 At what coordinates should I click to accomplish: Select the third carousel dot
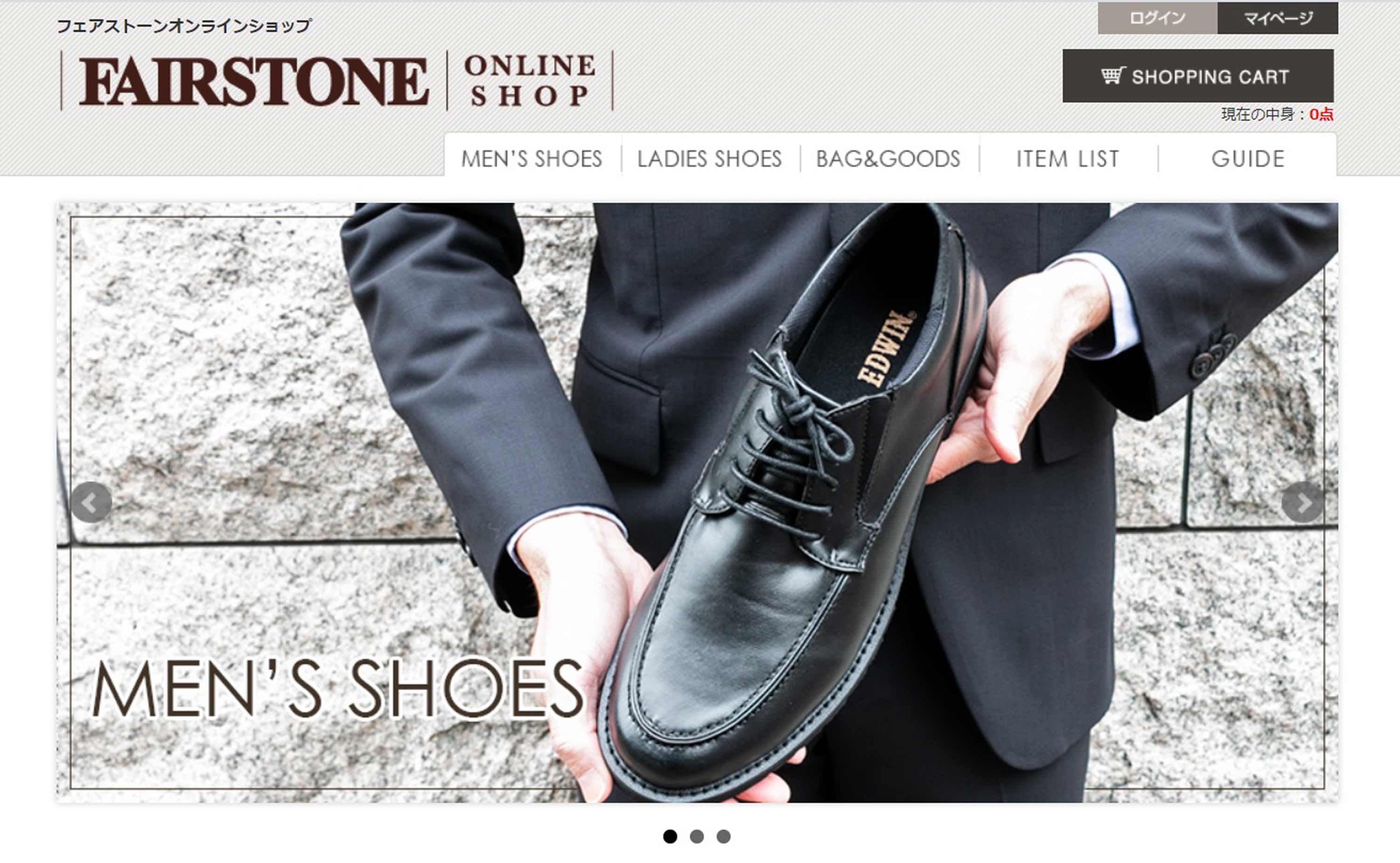coord(723,836)
